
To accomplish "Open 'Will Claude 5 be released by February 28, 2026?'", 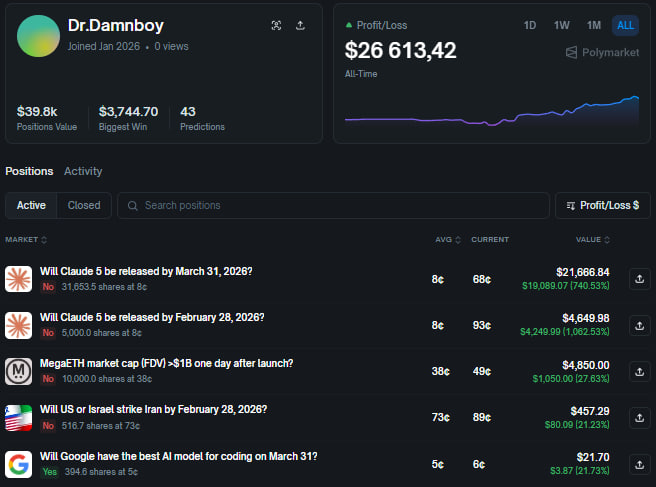I will 152,318.
